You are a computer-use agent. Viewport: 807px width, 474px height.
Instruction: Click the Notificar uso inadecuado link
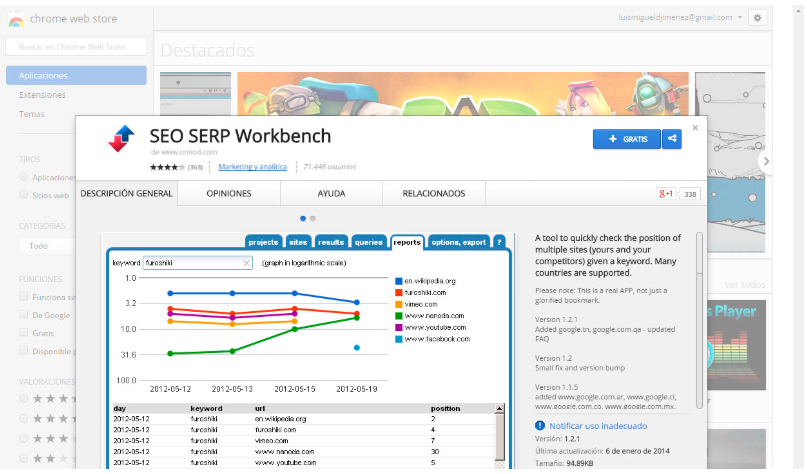598,426
